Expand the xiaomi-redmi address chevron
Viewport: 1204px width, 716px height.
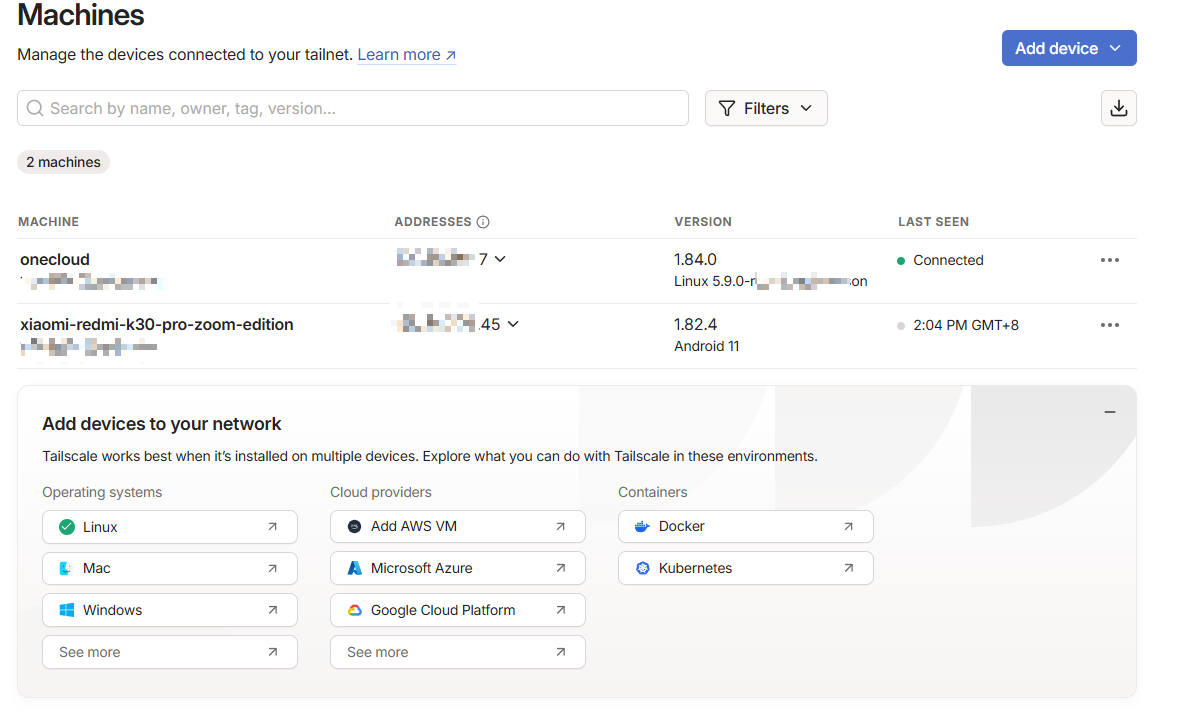pyautogui.click(x=513, y=324)
